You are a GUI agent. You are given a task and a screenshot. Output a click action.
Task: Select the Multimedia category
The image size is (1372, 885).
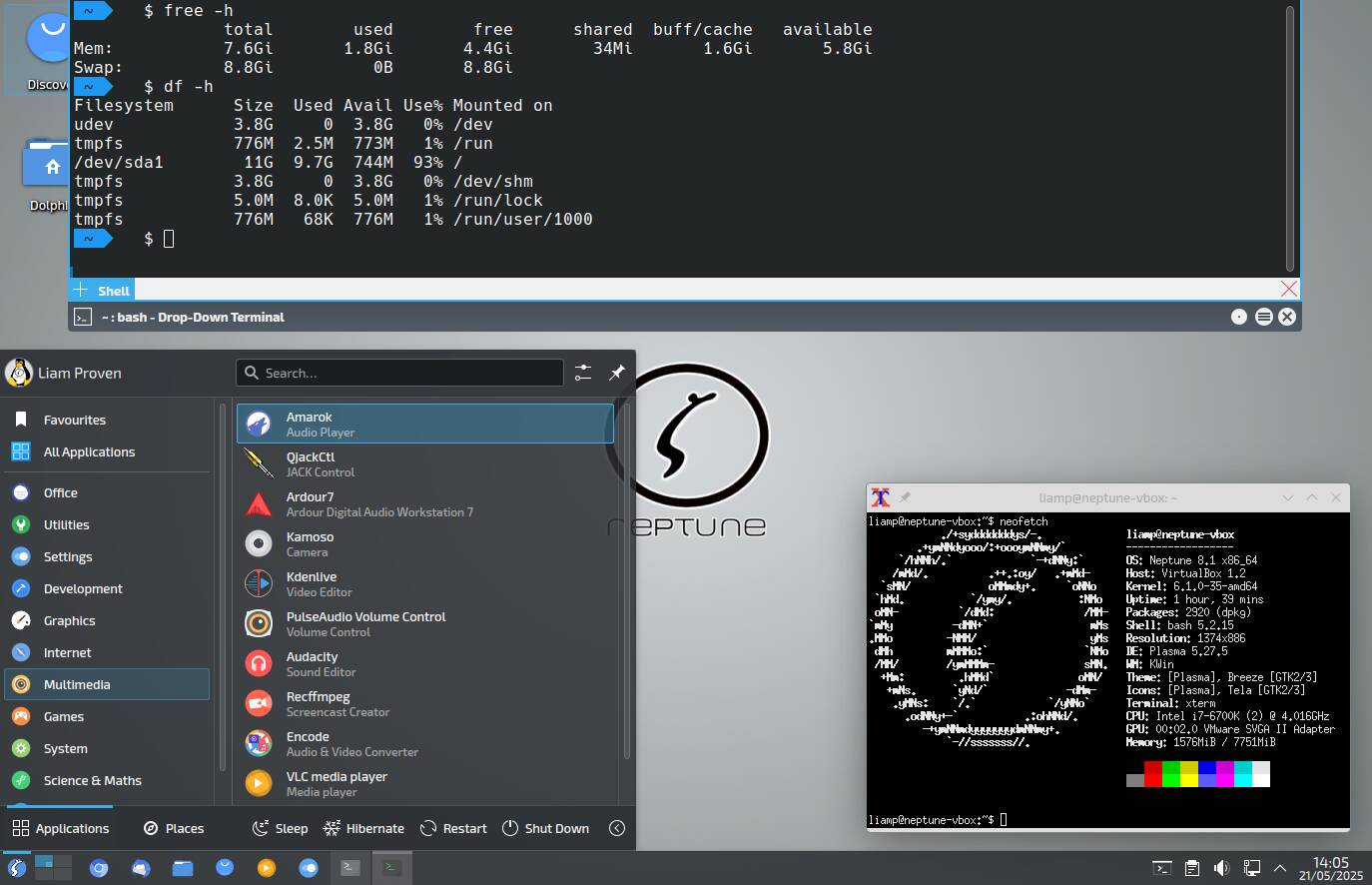[106, 684]
